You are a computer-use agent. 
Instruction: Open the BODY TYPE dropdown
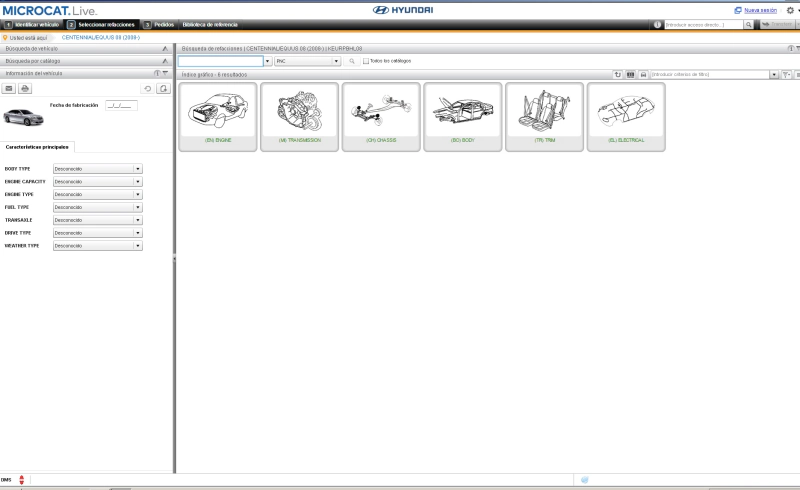pos(138,169)
